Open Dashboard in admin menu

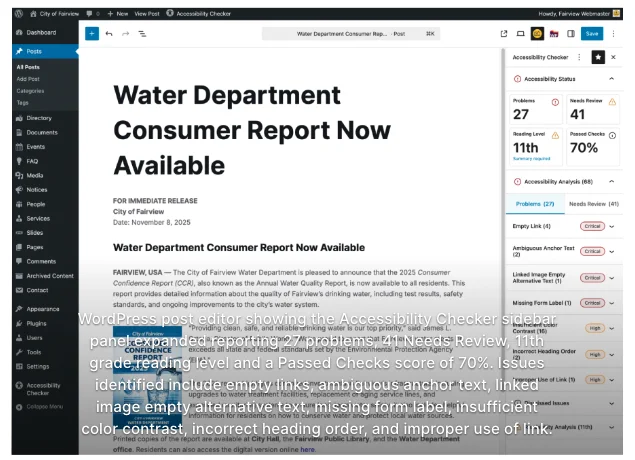point(45,32)
